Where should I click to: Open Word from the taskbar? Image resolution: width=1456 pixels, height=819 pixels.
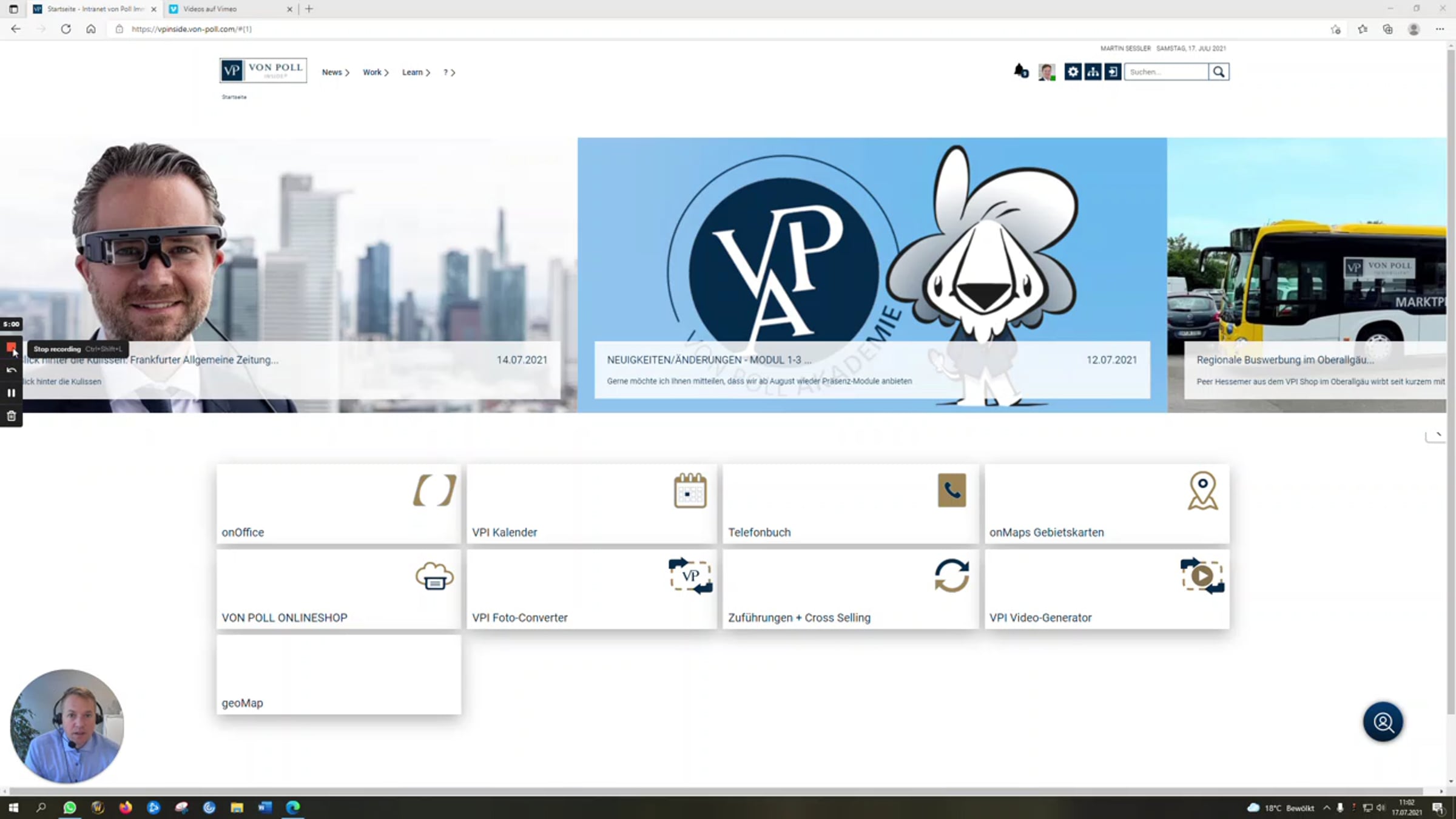click(265, 807)
